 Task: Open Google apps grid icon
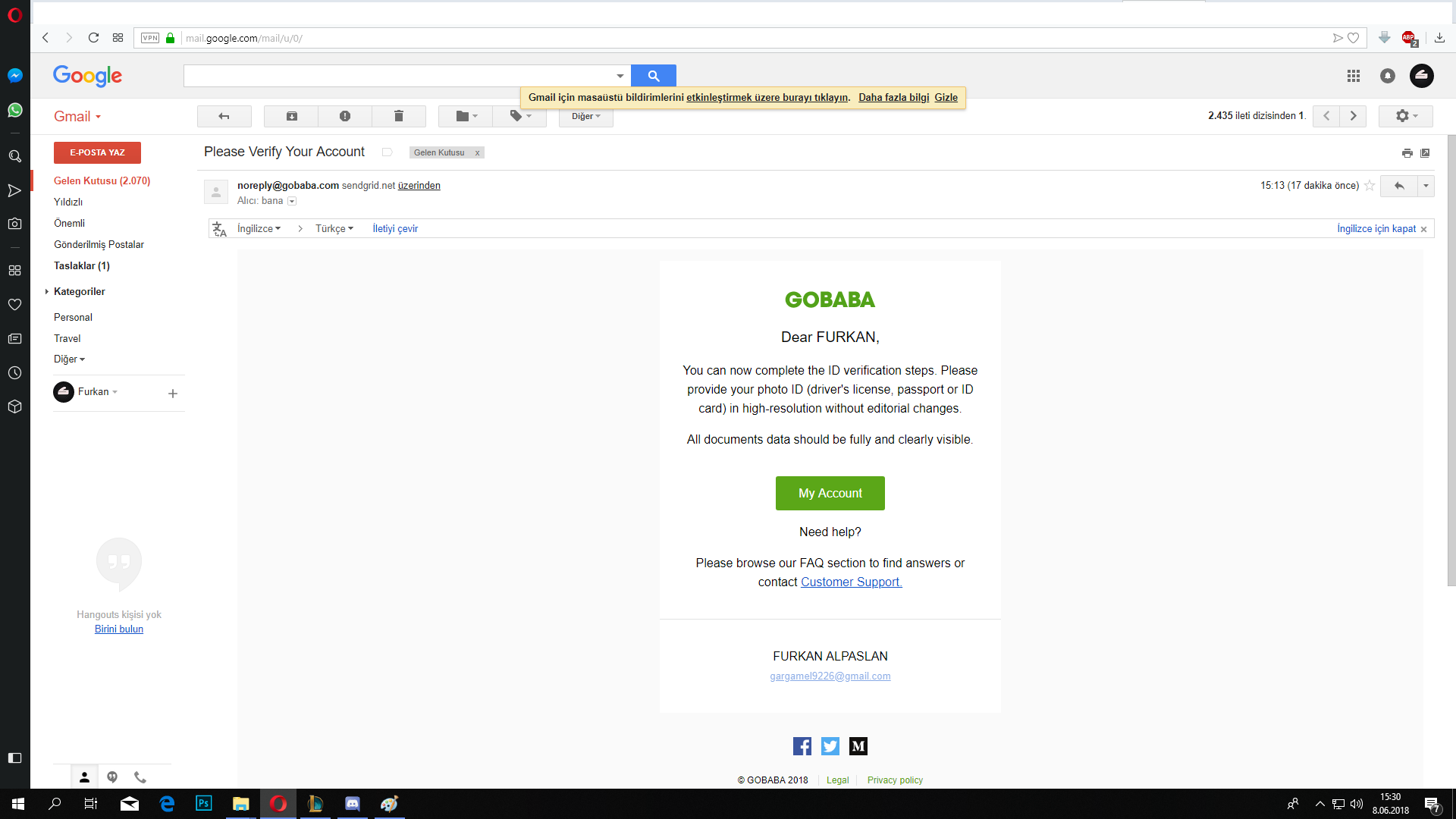(1354, 76)
